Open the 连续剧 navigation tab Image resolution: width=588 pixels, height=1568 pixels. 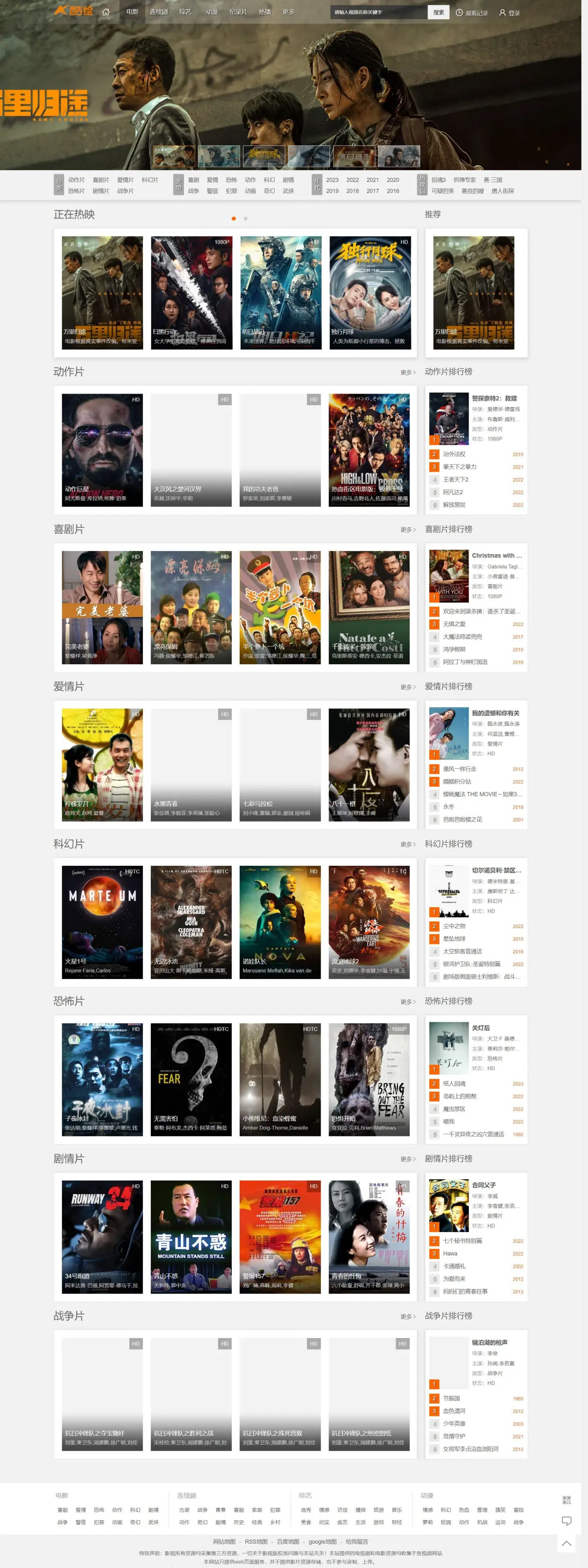click(x=159, y=12)
